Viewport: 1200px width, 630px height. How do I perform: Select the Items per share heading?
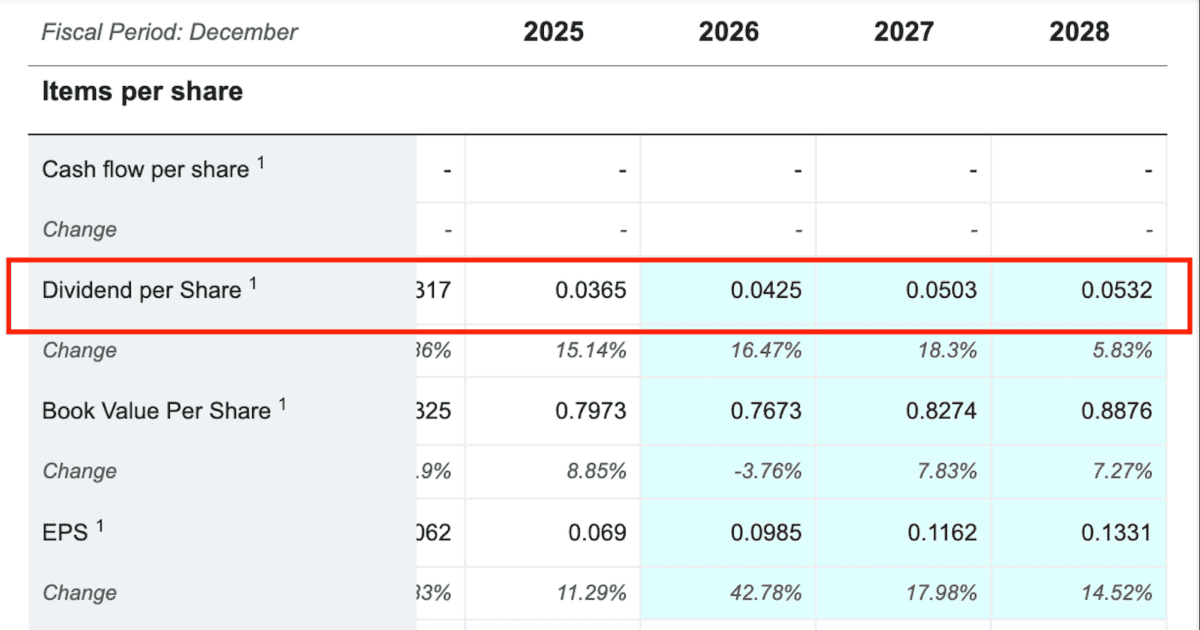[142, 92]
